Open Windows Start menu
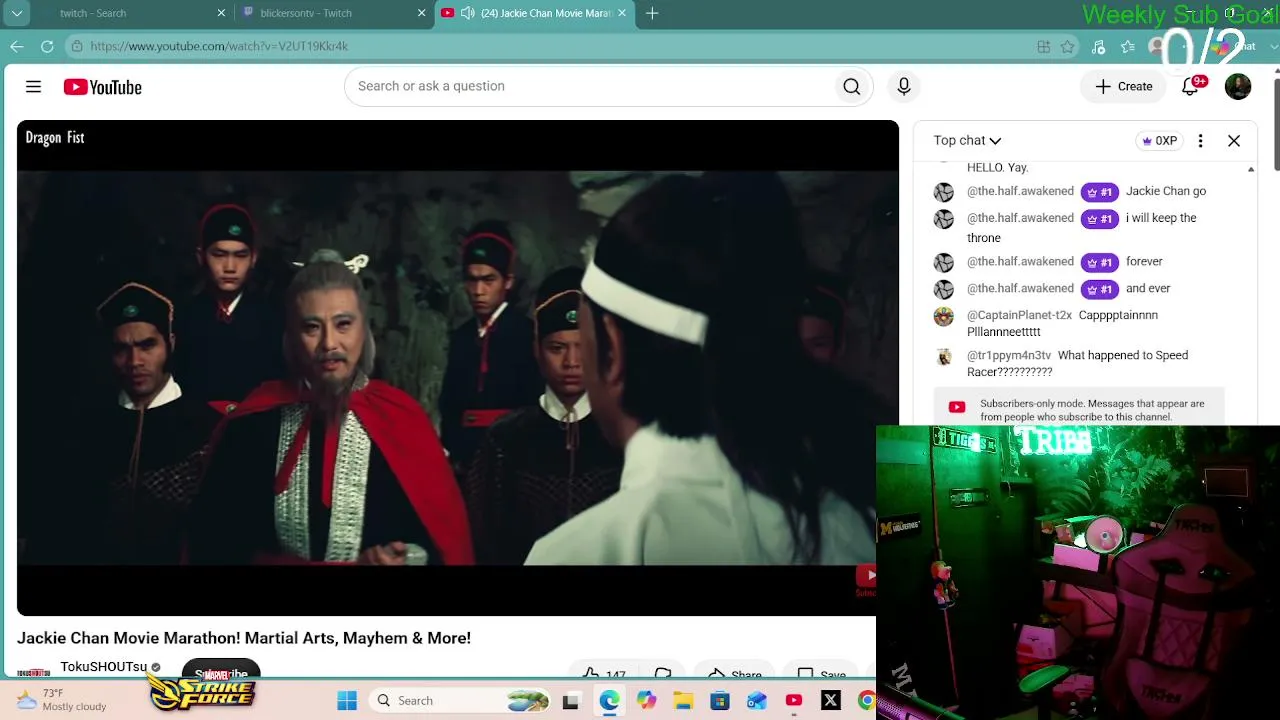1280x720 pixels. pos(347,701)
